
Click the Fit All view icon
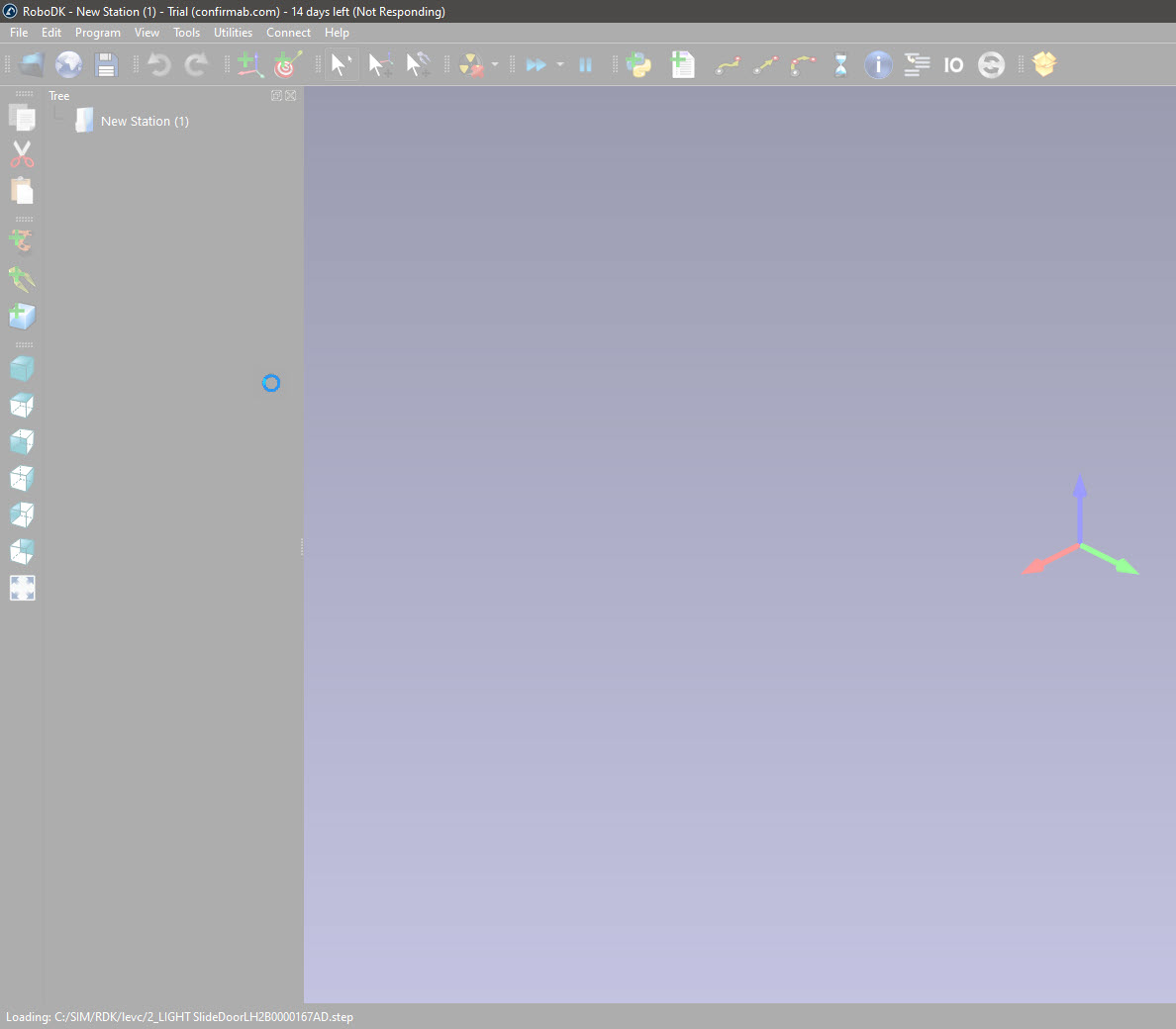click(x=22, y=589)
